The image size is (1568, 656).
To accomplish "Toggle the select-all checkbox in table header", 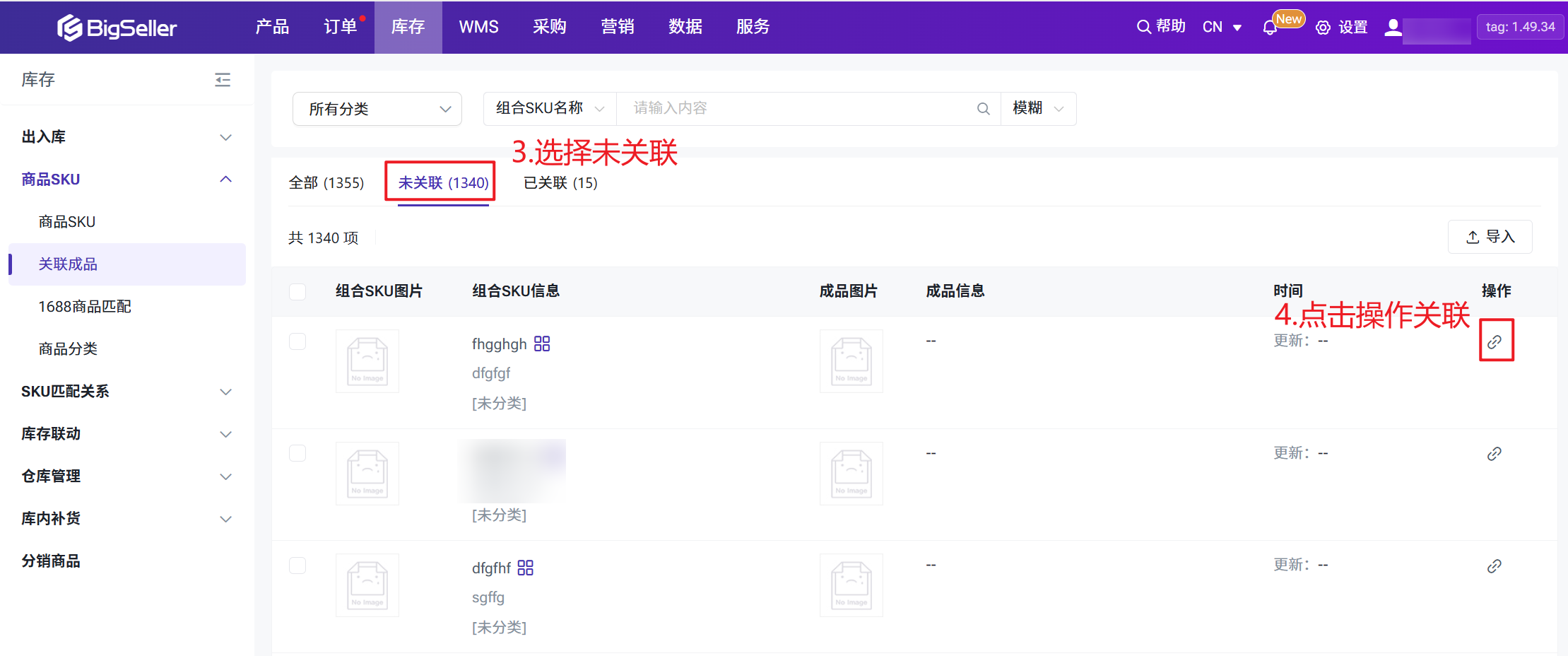I will coord(297,291).
